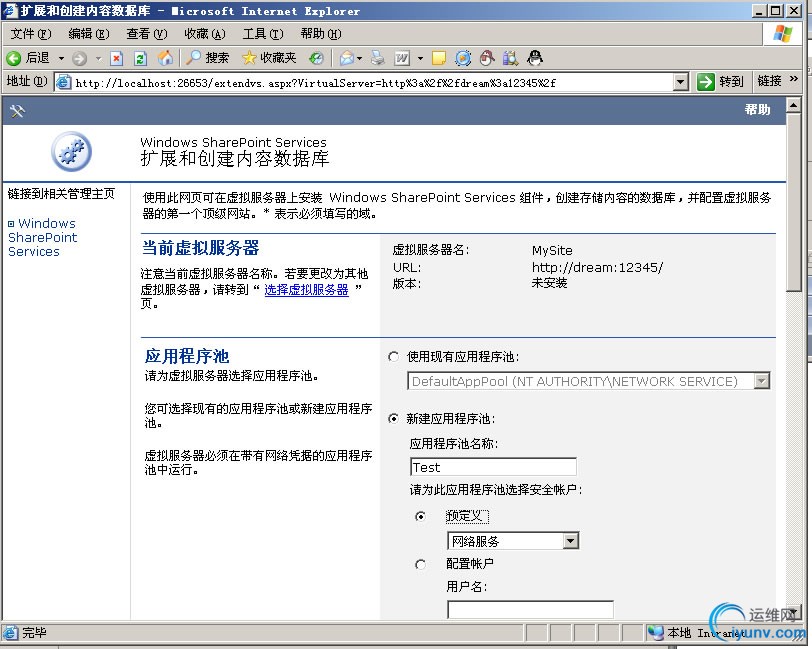
Task: Click the QQ penguin icon
Action: (x=534, y=57)
